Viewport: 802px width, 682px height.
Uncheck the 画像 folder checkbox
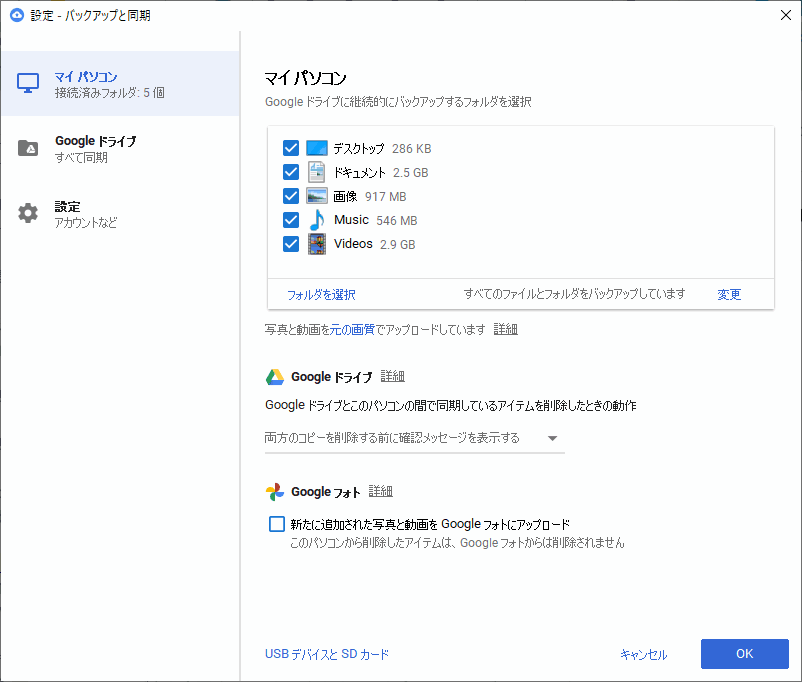pos(291,196)
